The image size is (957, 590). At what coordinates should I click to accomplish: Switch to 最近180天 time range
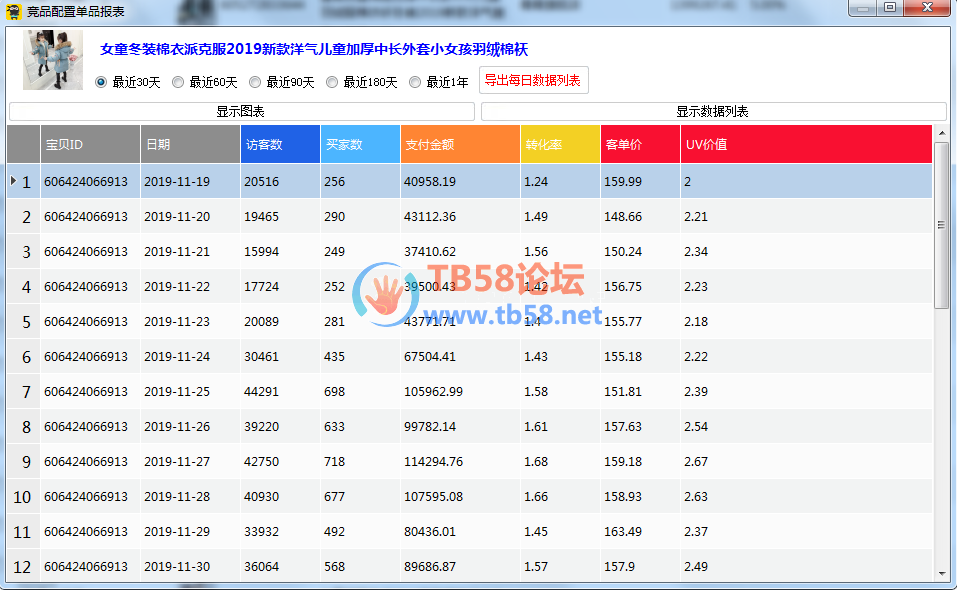click(x=332, y=82)
